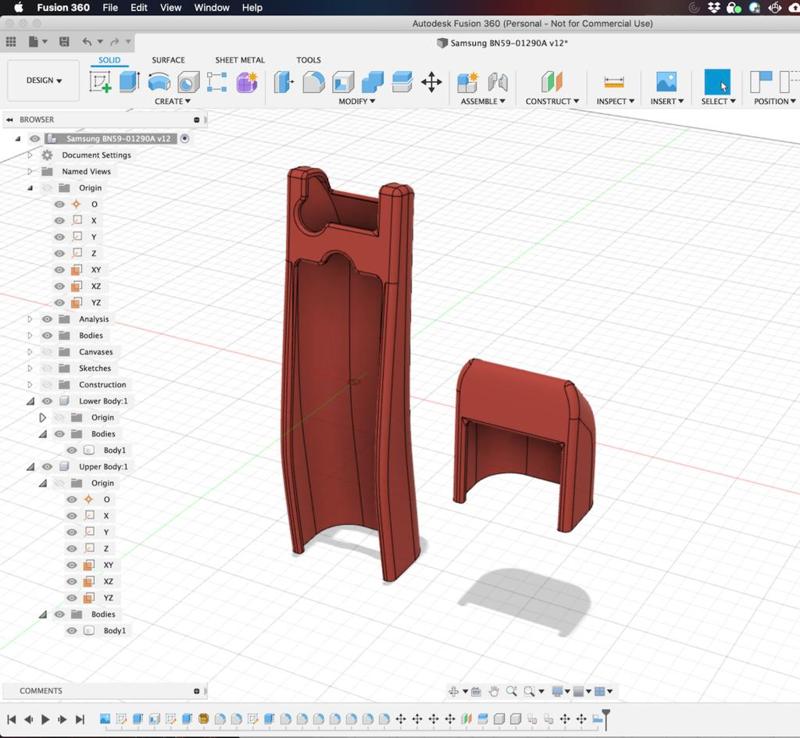
Task: Click the Document Settings item
Action: pyautogui.click(x=96, y=155)
